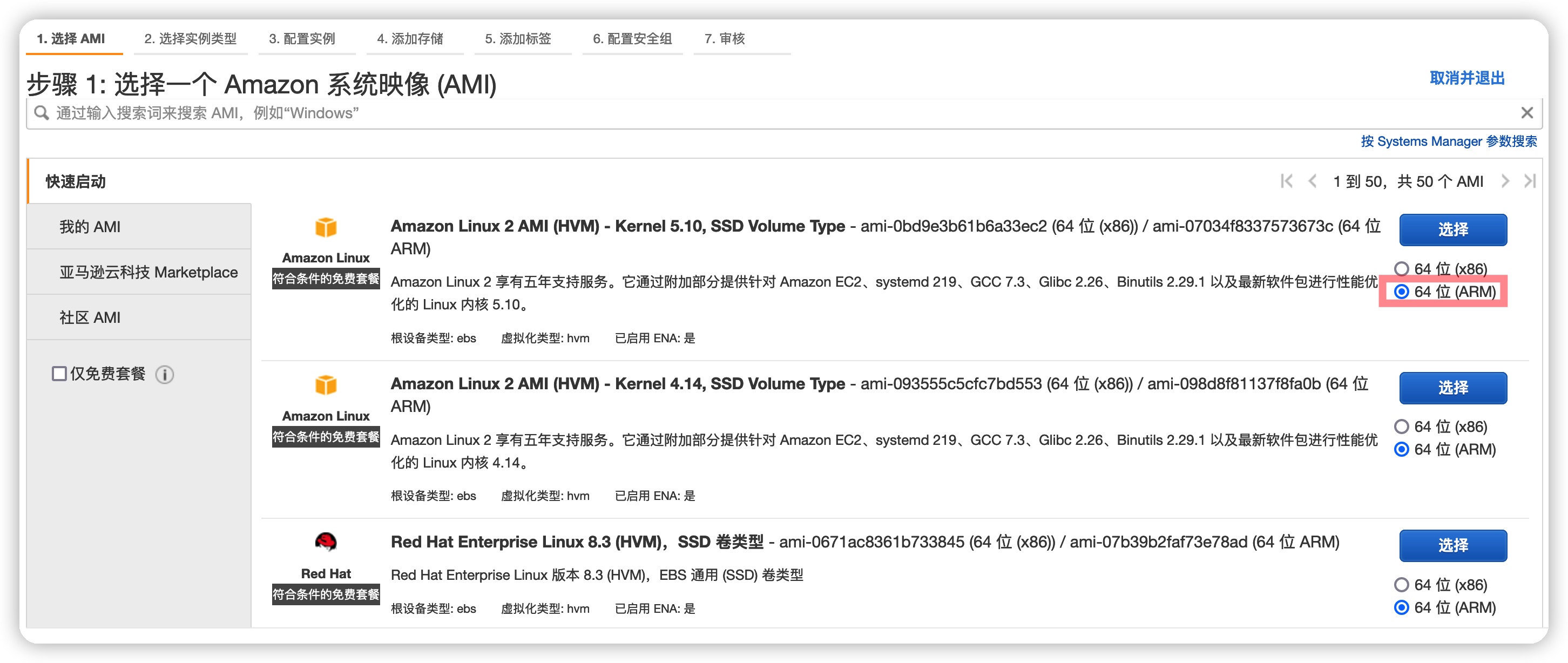
Task: Go to next page of AMI list
Action: click(1505, 181)
